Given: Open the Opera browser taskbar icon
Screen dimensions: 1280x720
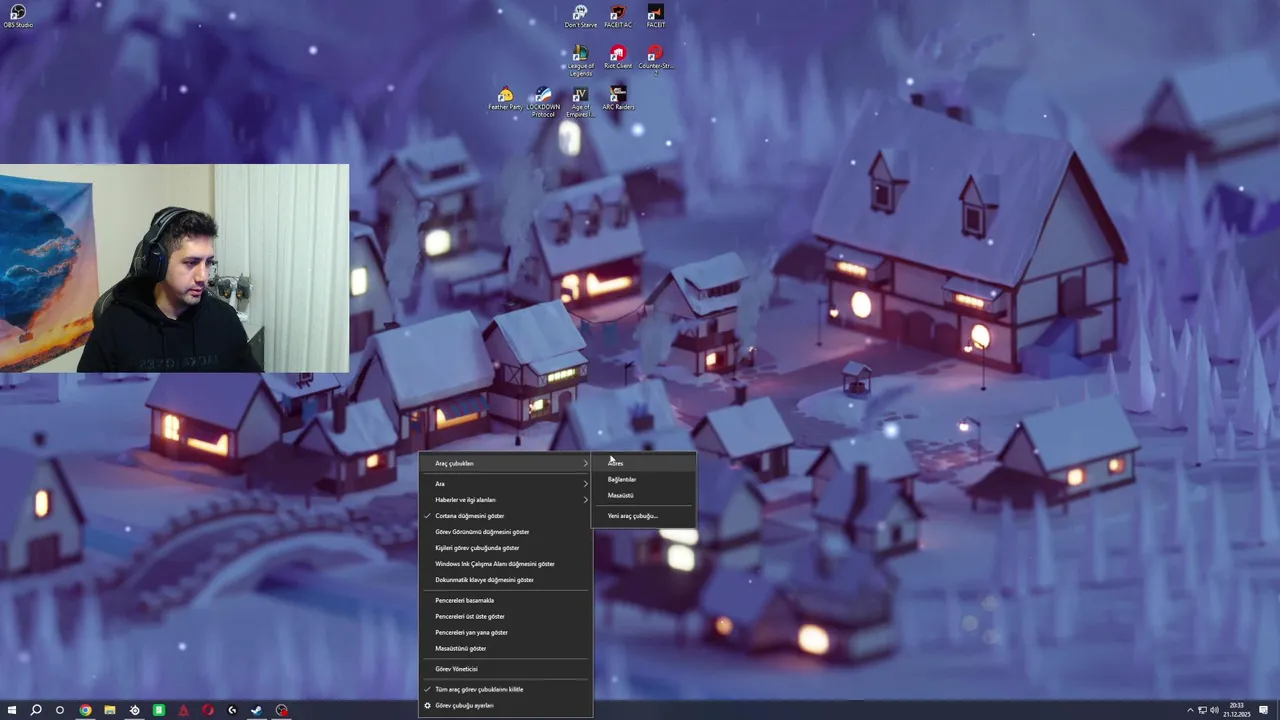Looking at the screenshot, I should tap(208, 710).
